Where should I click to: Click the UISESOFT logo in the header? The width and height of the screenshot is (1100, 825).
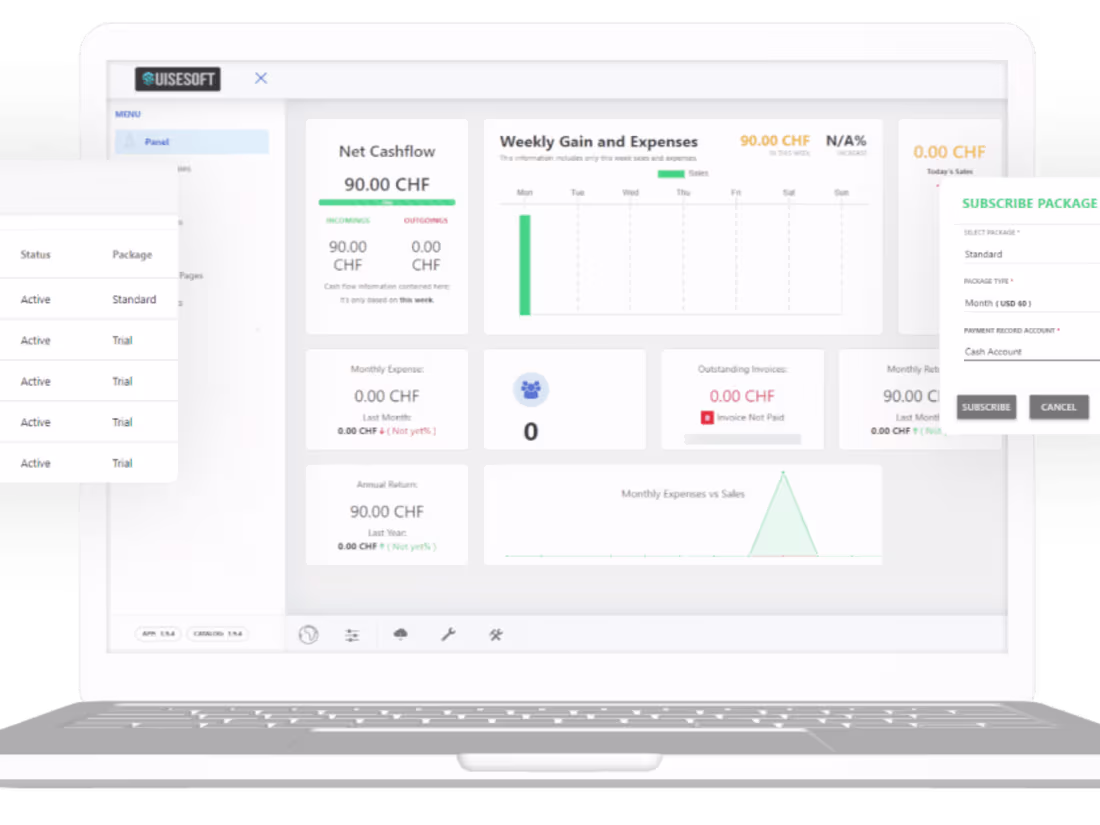click(177, 78)
